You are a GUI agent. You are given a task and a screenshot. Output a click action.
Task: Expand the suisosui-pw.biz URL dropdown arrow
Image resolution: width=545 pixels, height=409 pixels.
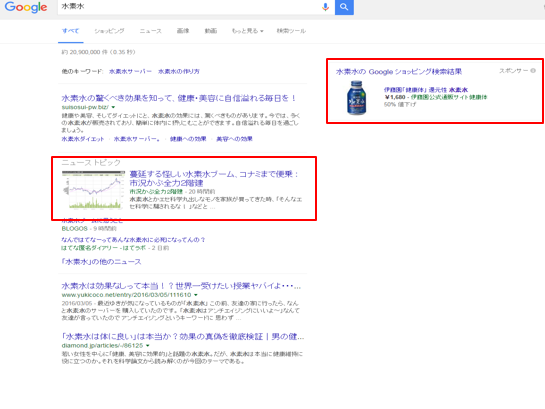(x=113, y=107)
